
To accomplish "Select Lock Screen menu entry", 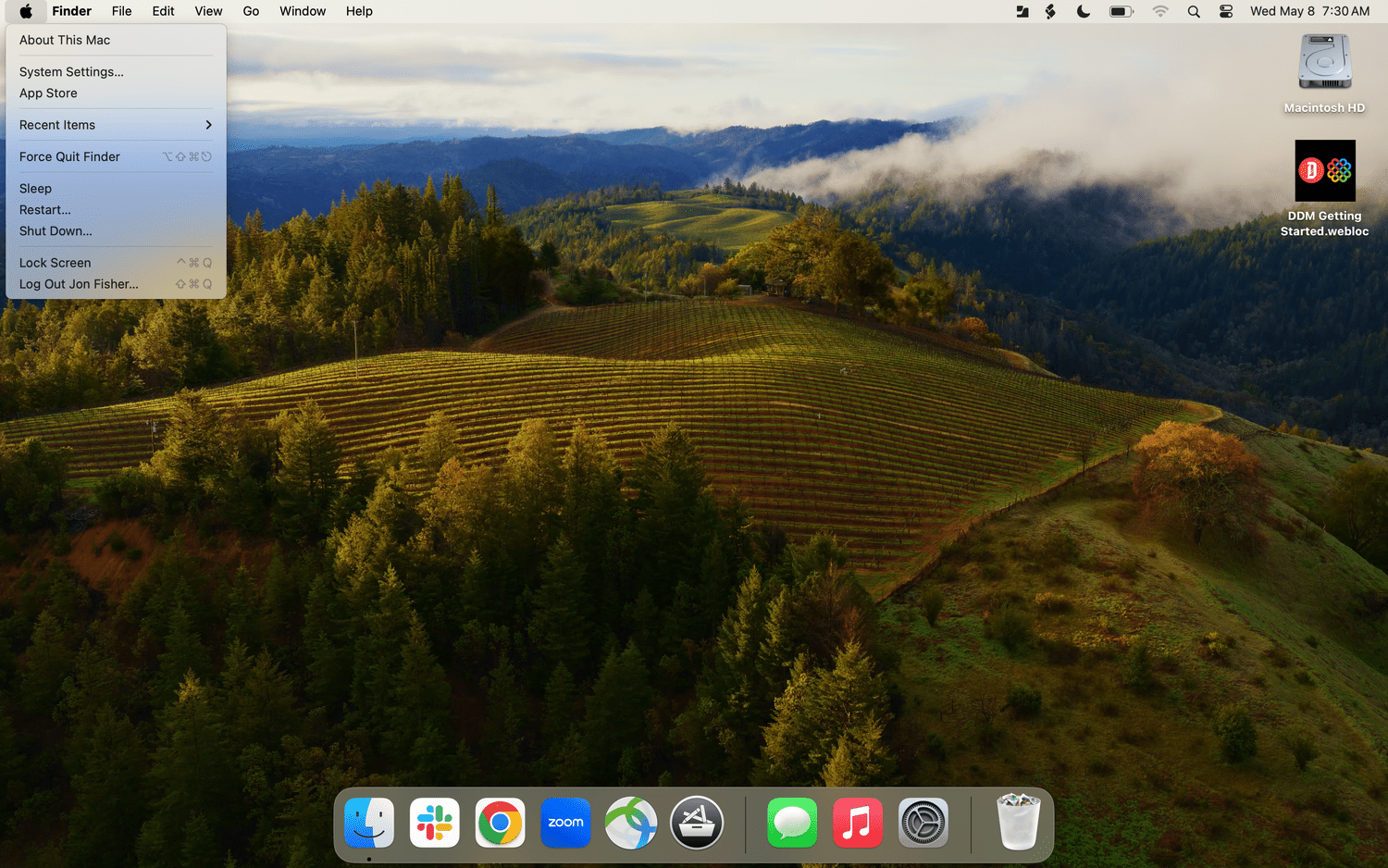I will coord(56,263).
